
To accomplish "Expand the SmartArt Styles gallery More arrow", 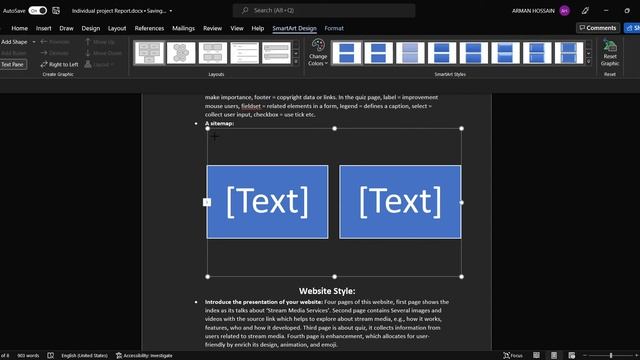I will (x=589, y=62).
